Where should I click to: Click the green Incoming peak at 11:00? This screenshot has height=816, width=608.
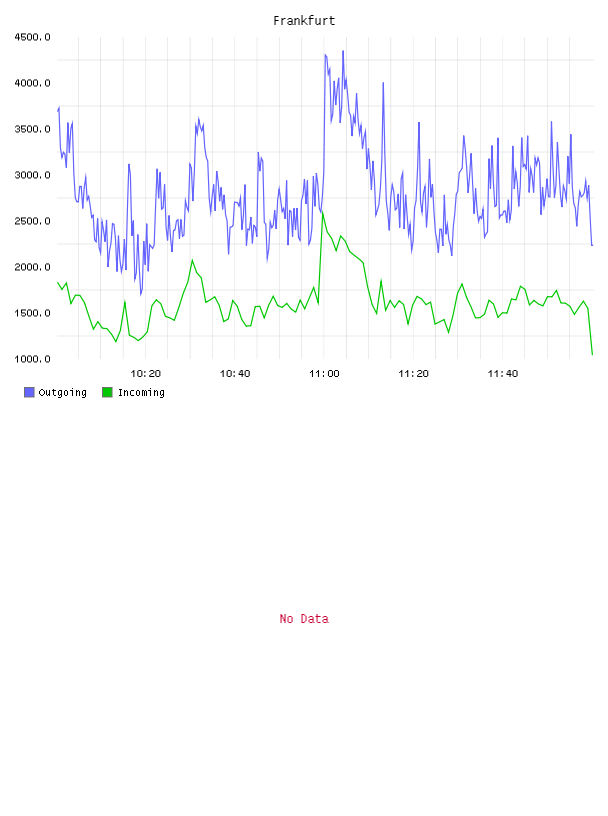[323, 212]
